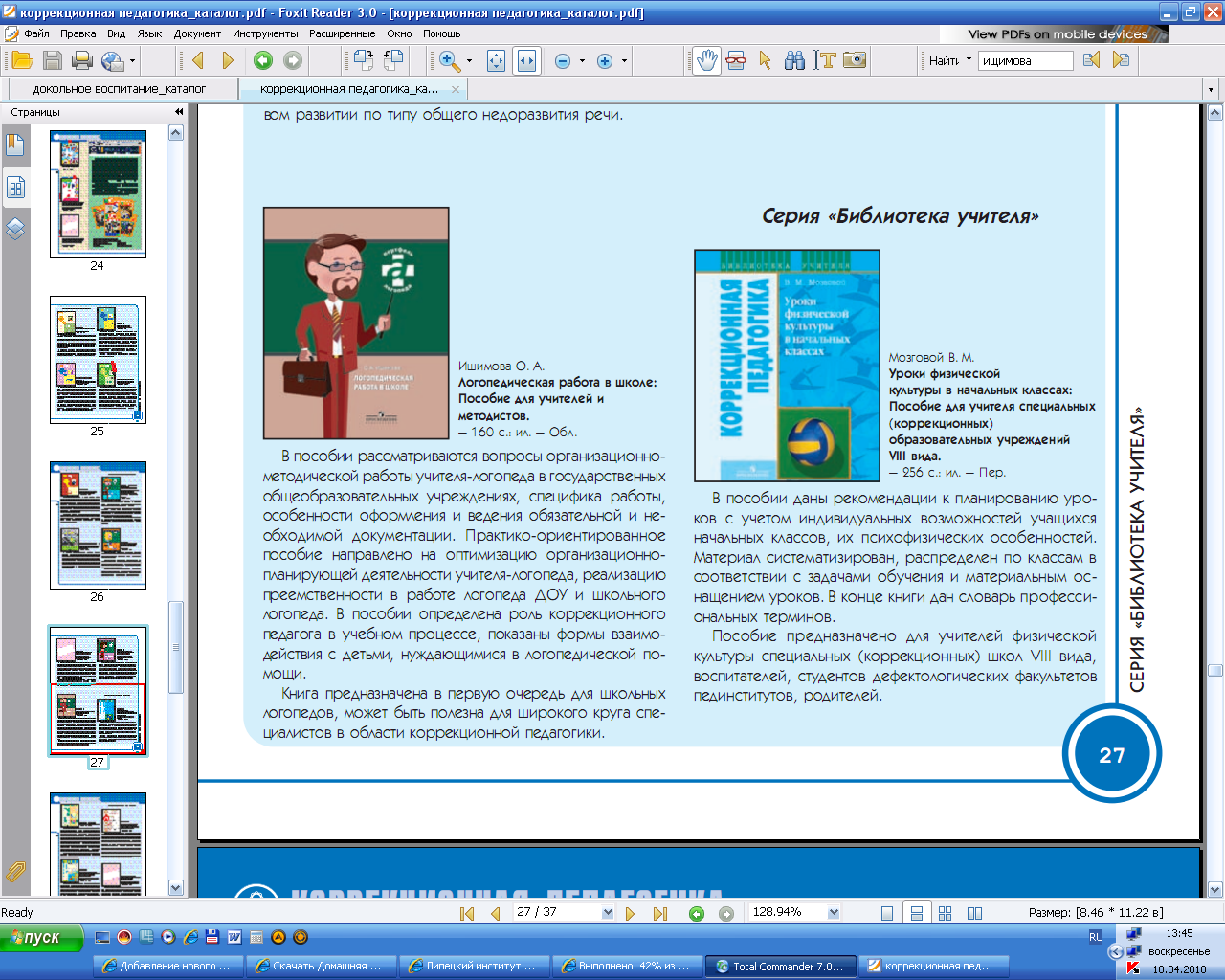
Task: Open the zoom percentage dropdown
Action: click(x=834, y=913)
